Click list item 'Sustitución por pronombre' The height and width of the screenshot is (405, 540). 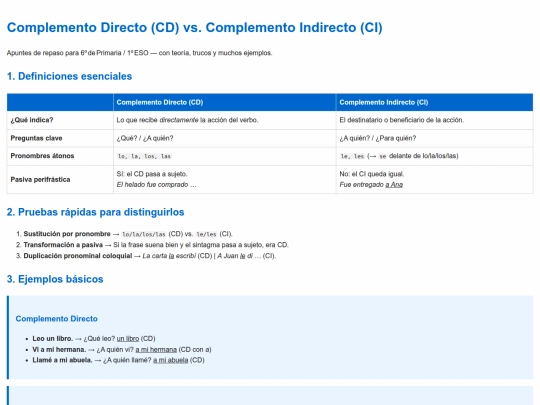tap(67, 234)
